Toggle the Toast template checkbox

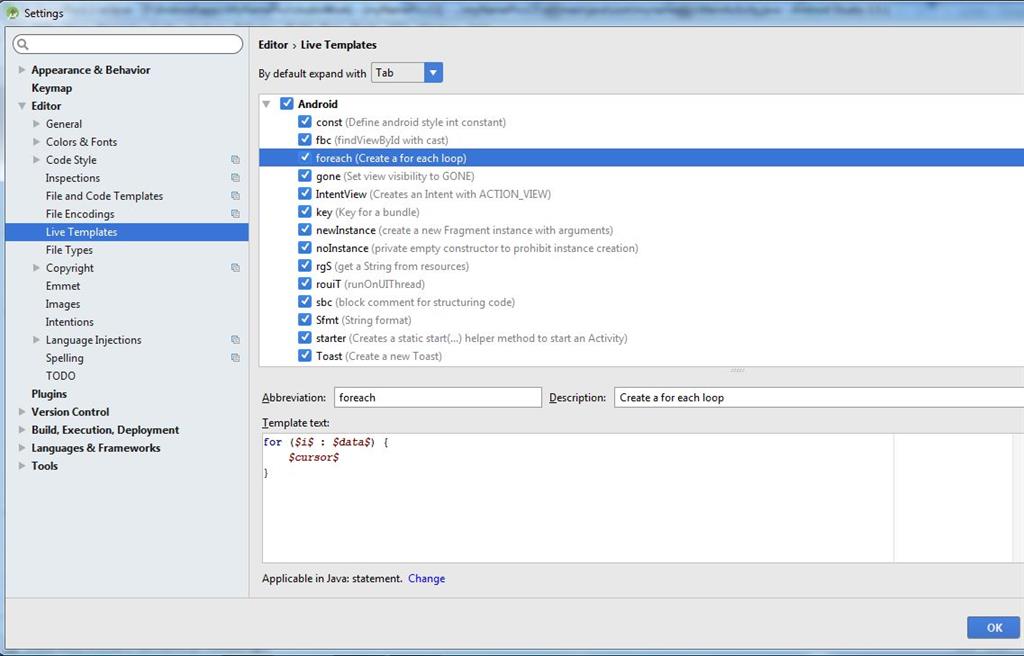pos(305,355)
